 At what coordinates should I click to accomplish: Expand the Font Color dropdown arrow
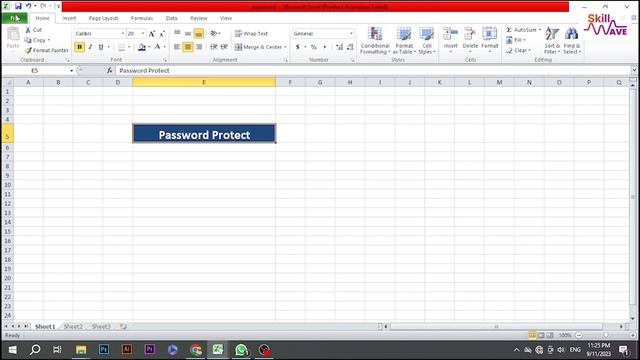pyautogui.click(x=164, y=47)
